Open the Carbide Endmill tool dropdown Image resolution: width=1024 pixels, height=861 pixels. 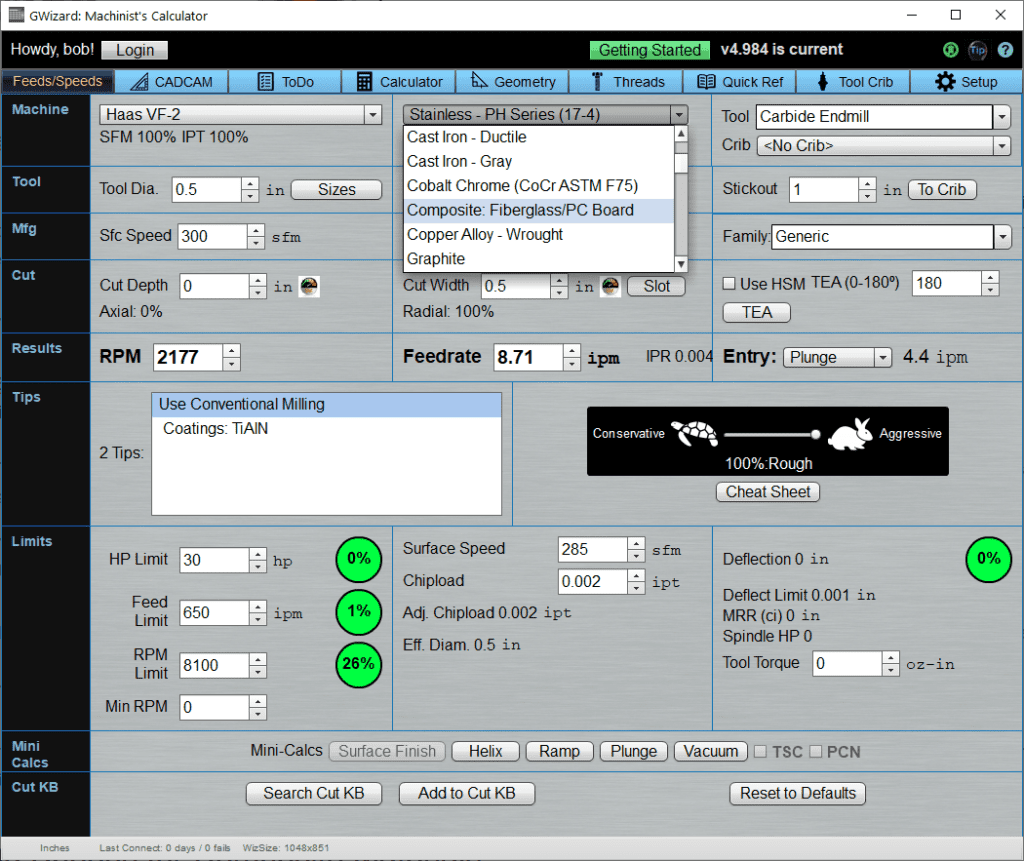(1003, 117)
